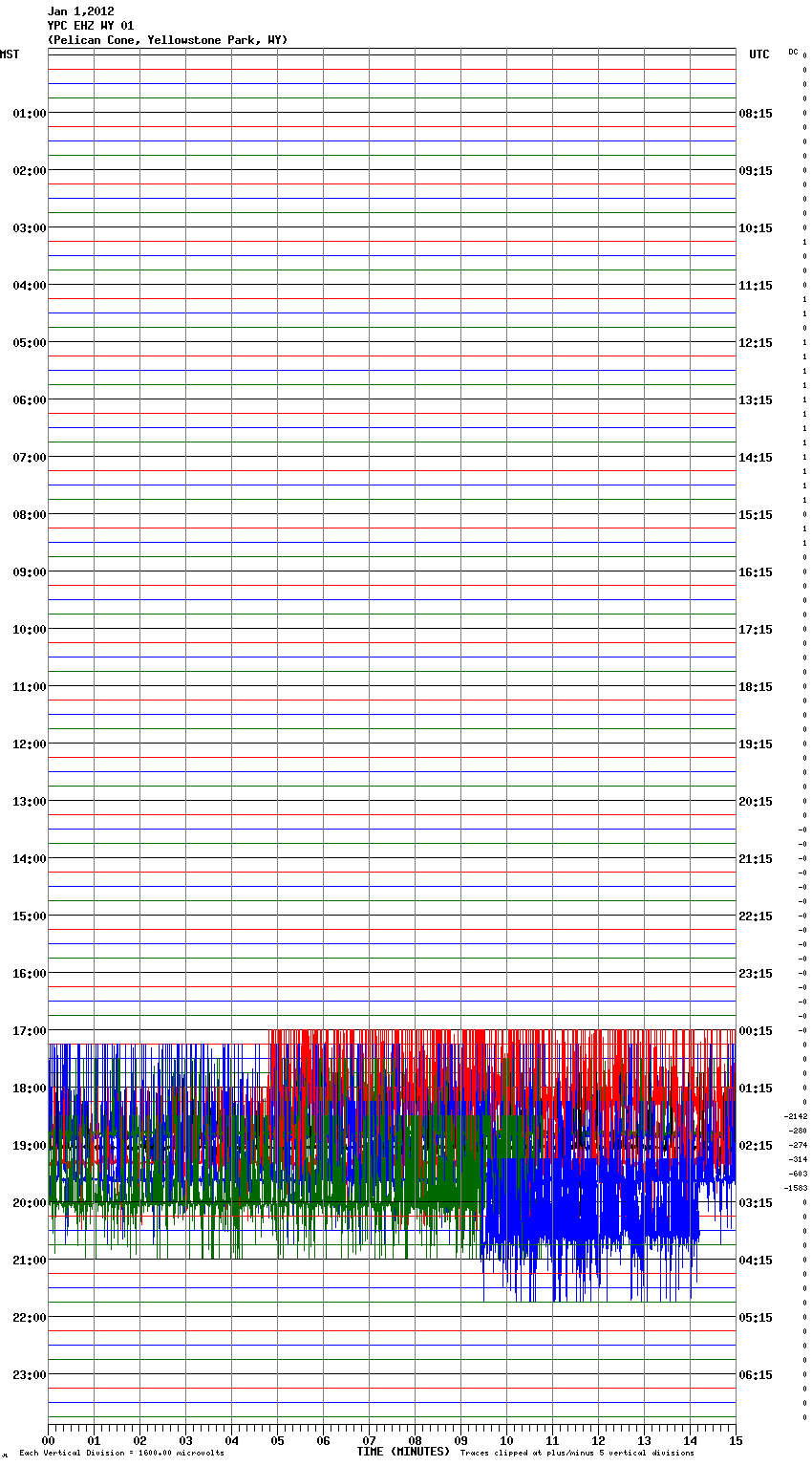Image resolution: width=812 pixels, height=1466 pixels.
Task: Select the 12:00 MST time label
Action: click(x=30, y=744)
